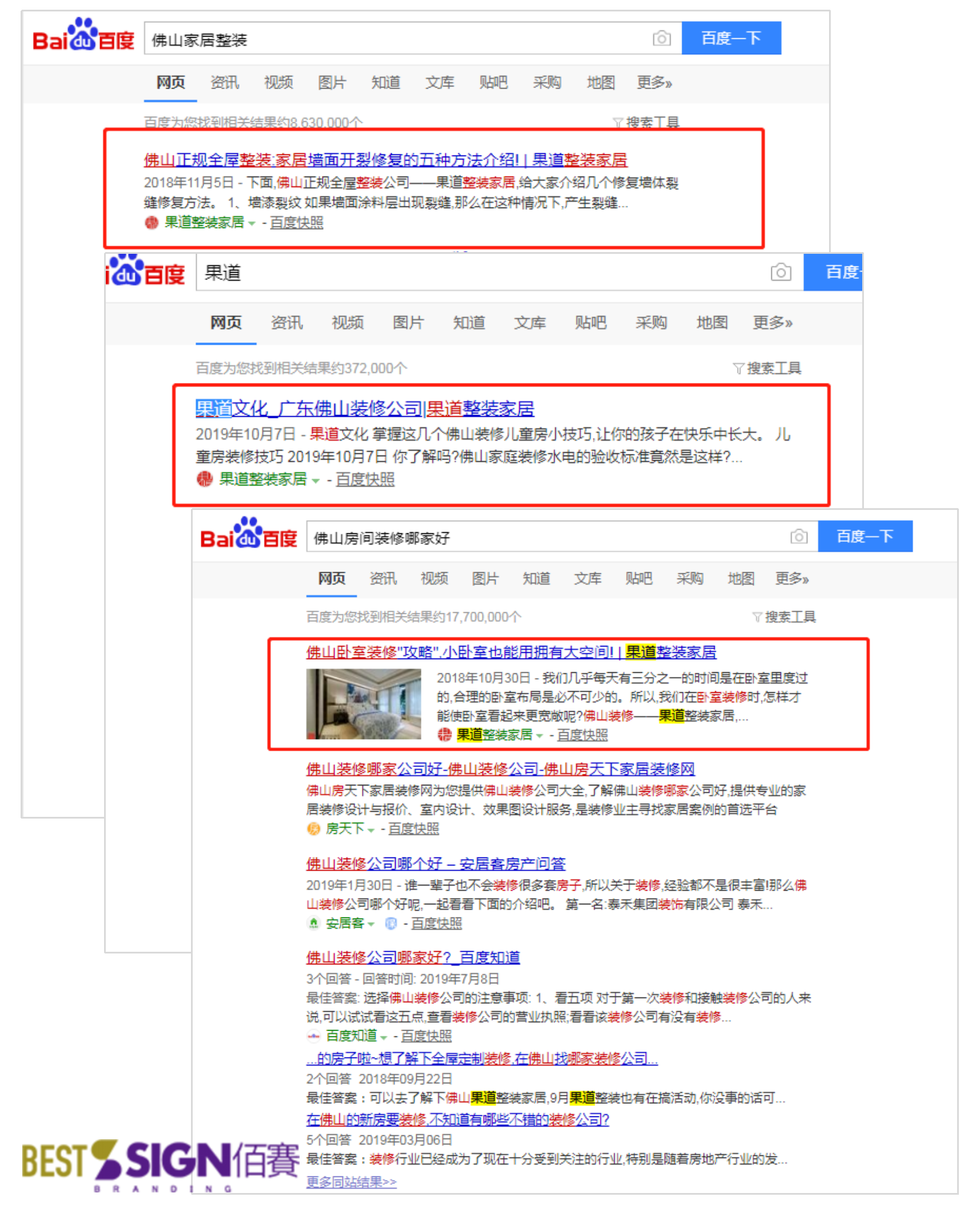Click camera icon in the 果道 search box

click(x=780, y=272)
